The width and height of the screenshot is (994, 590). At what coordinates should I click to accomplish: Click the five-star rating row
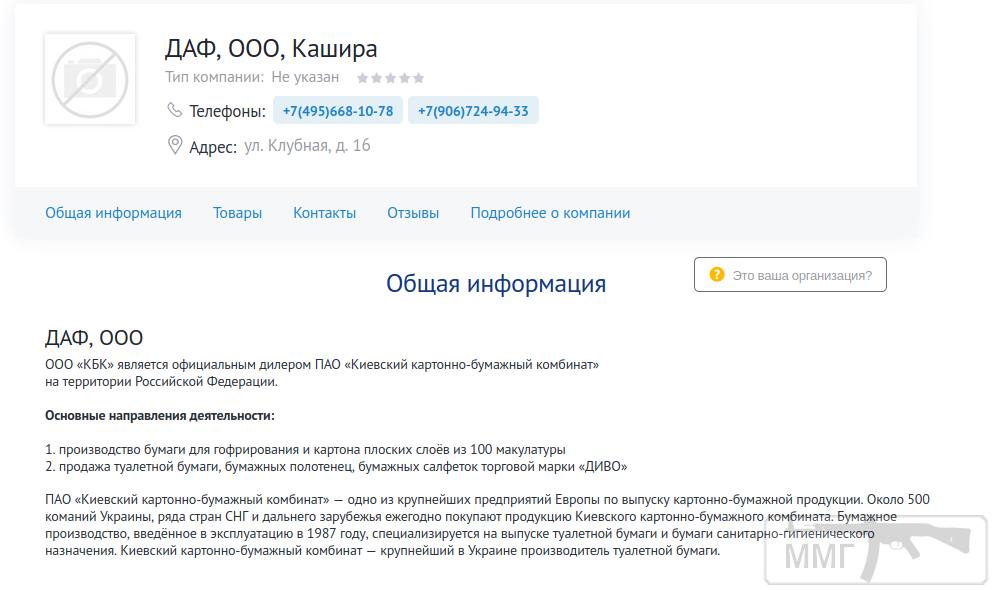(x=390, y=78)
